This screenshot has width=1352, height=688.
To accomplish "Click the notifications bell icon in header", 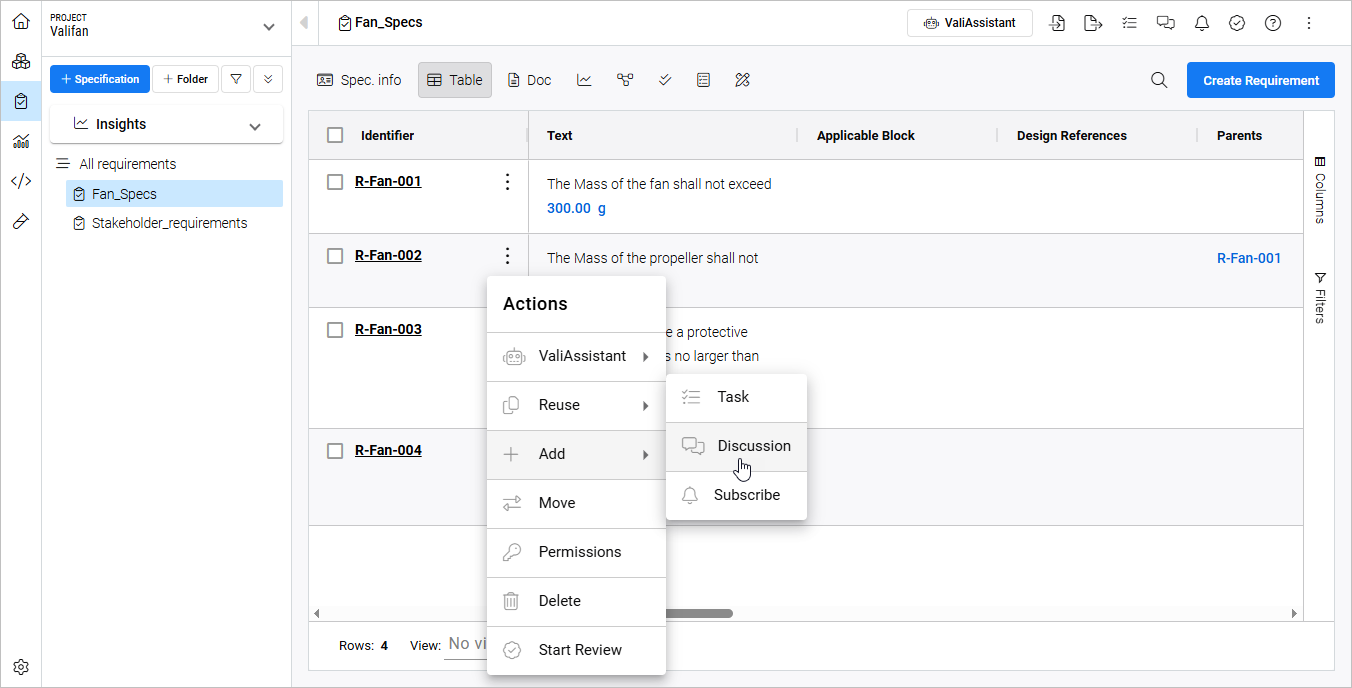I will click(1202, 23).
